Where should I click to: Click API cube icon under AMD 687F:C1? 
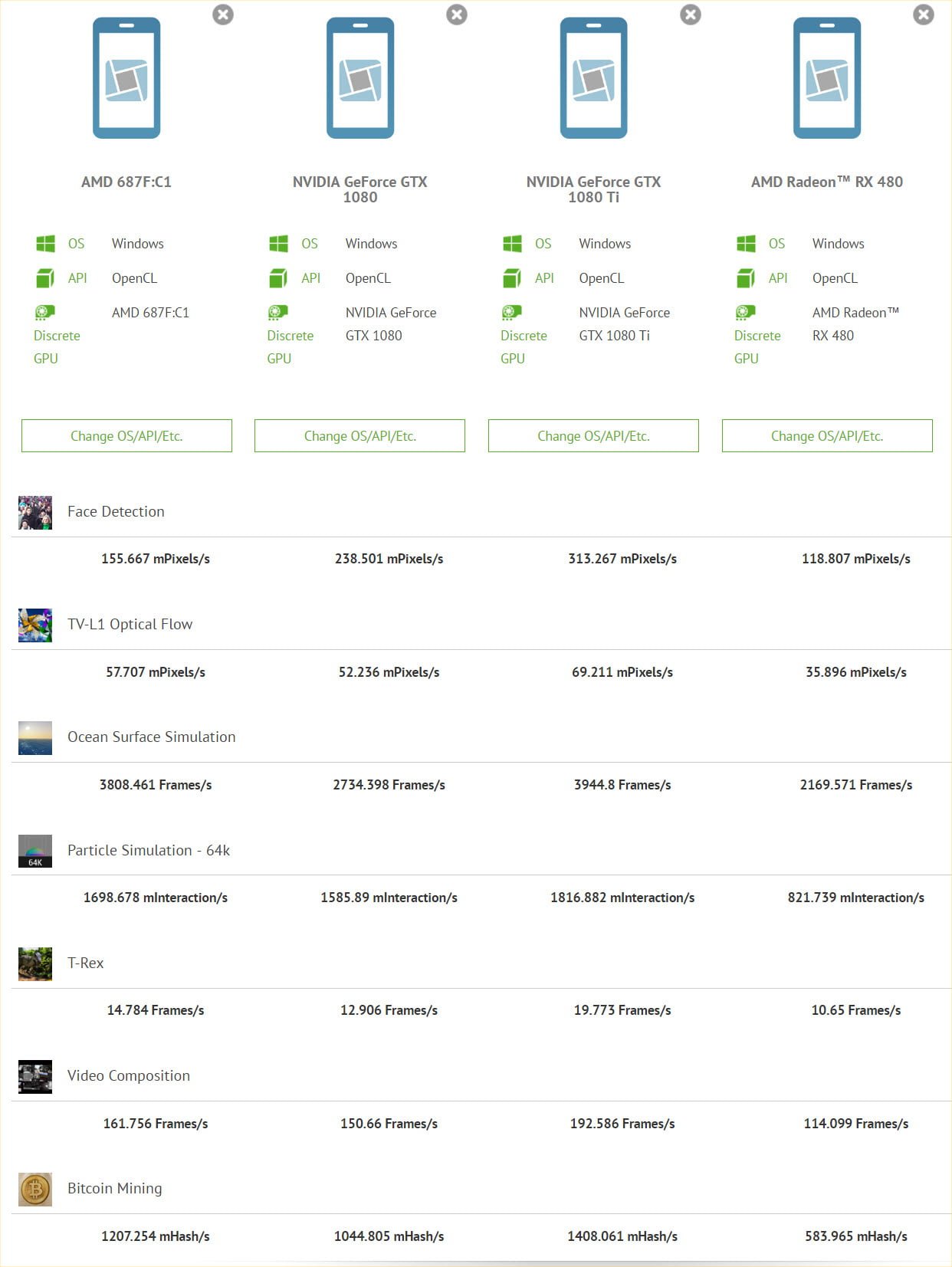(45, 278)
